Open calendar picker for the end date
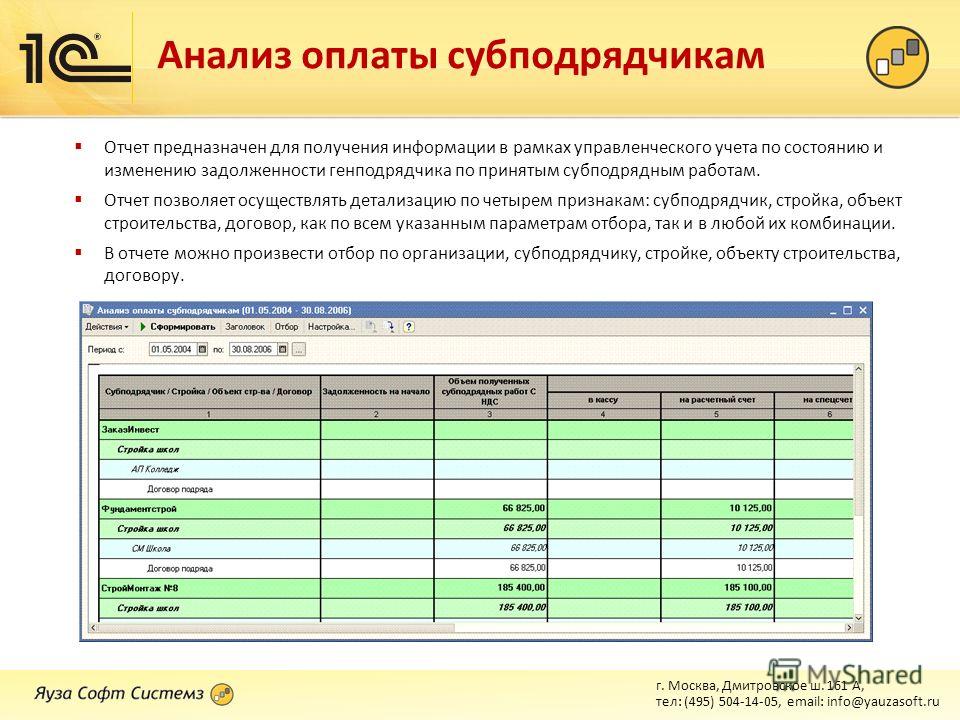 click(x=283, y=350)
